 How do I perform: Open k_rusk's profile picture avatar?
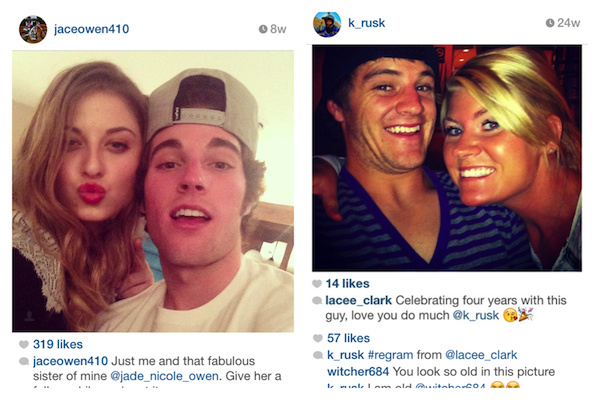(x=327, y=23)
